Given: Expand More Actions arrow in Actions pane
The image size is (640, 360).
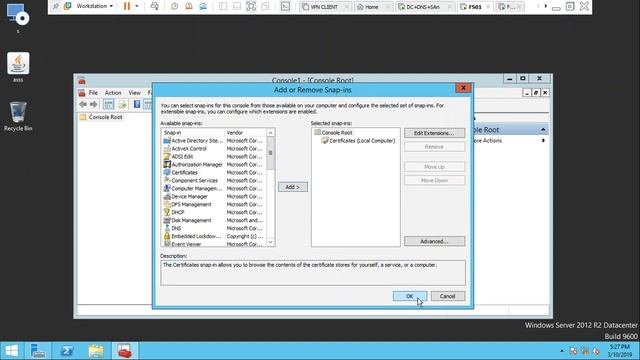Looking at the screenshot, I should point(543,141).
